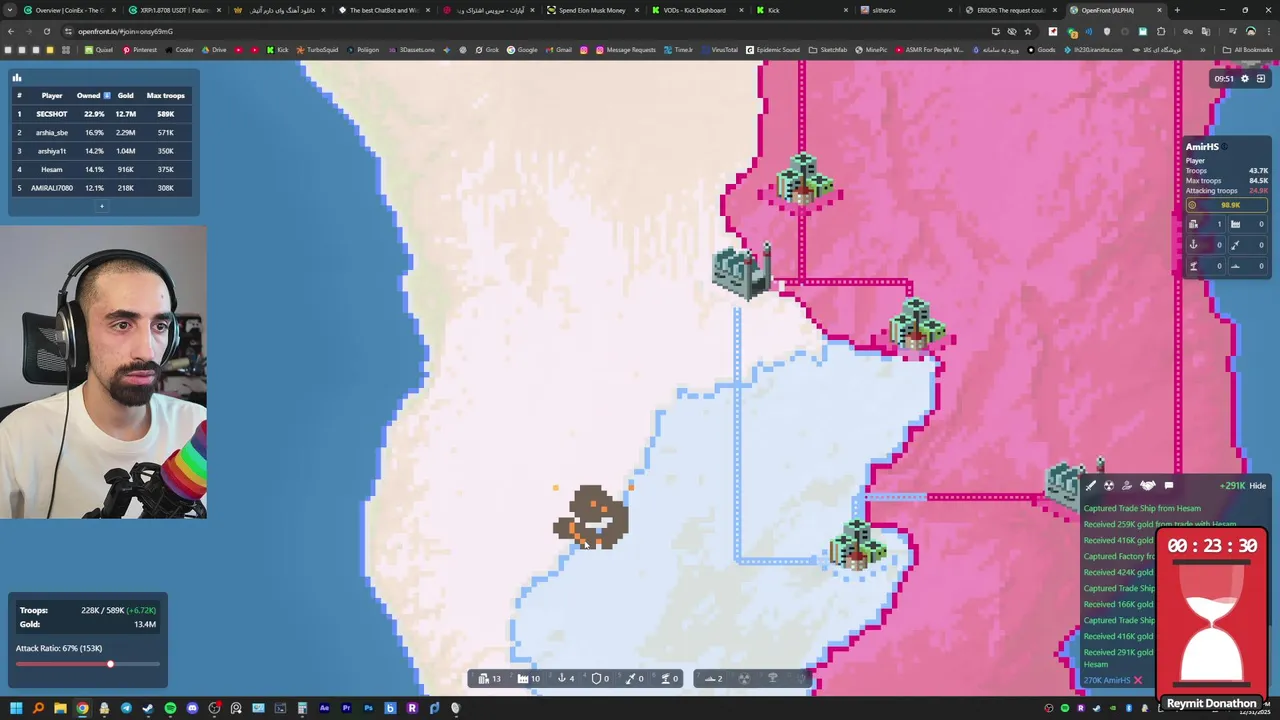This screenshot has height=720, width=1280.
Task: Open a new browser tab
Action: coord(1177,10)
